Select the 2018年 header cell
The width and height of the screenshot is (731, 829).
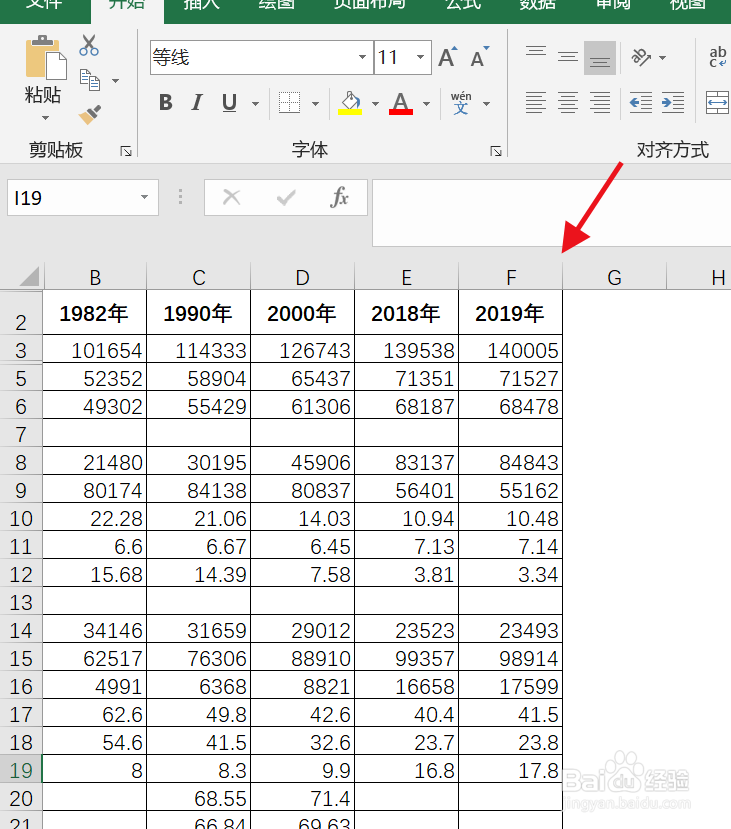click(406, 312)
